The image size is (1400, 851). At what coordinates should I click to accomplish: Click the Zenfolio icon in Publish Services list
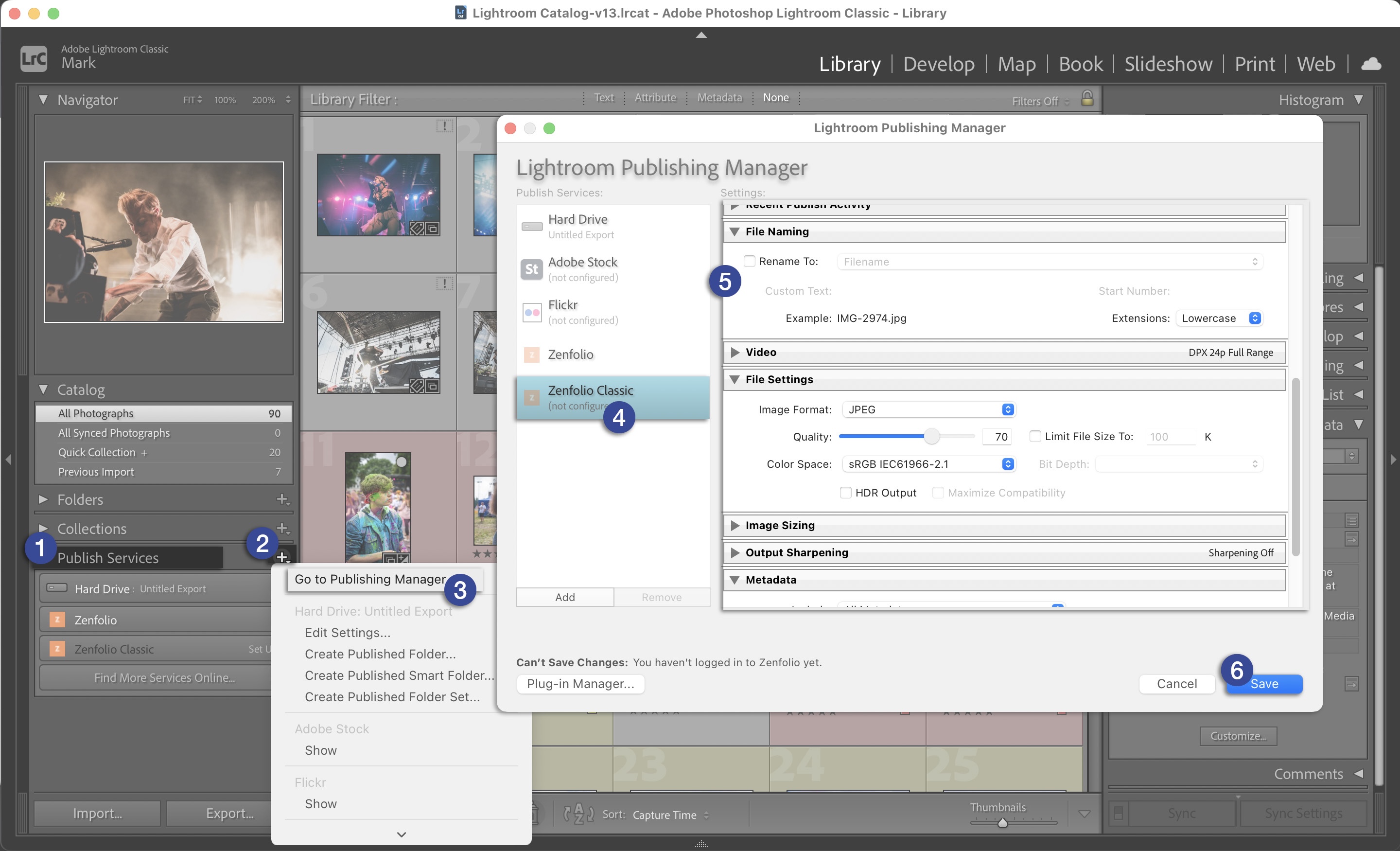(531, 355)
